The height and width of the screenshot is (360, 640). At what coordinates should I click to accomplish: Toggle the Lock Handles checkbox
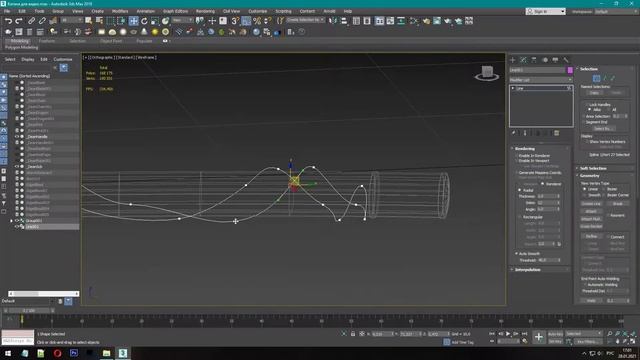coord(586,105)
